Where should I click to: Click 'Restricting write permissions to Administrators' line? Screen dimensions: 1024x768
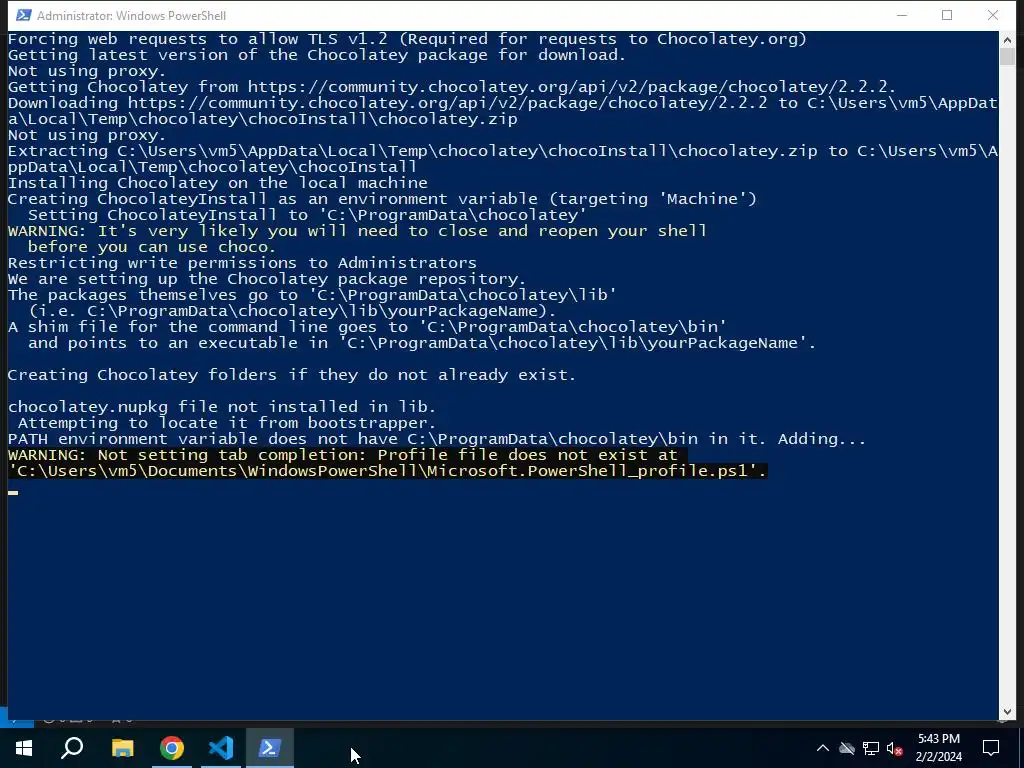242,263
